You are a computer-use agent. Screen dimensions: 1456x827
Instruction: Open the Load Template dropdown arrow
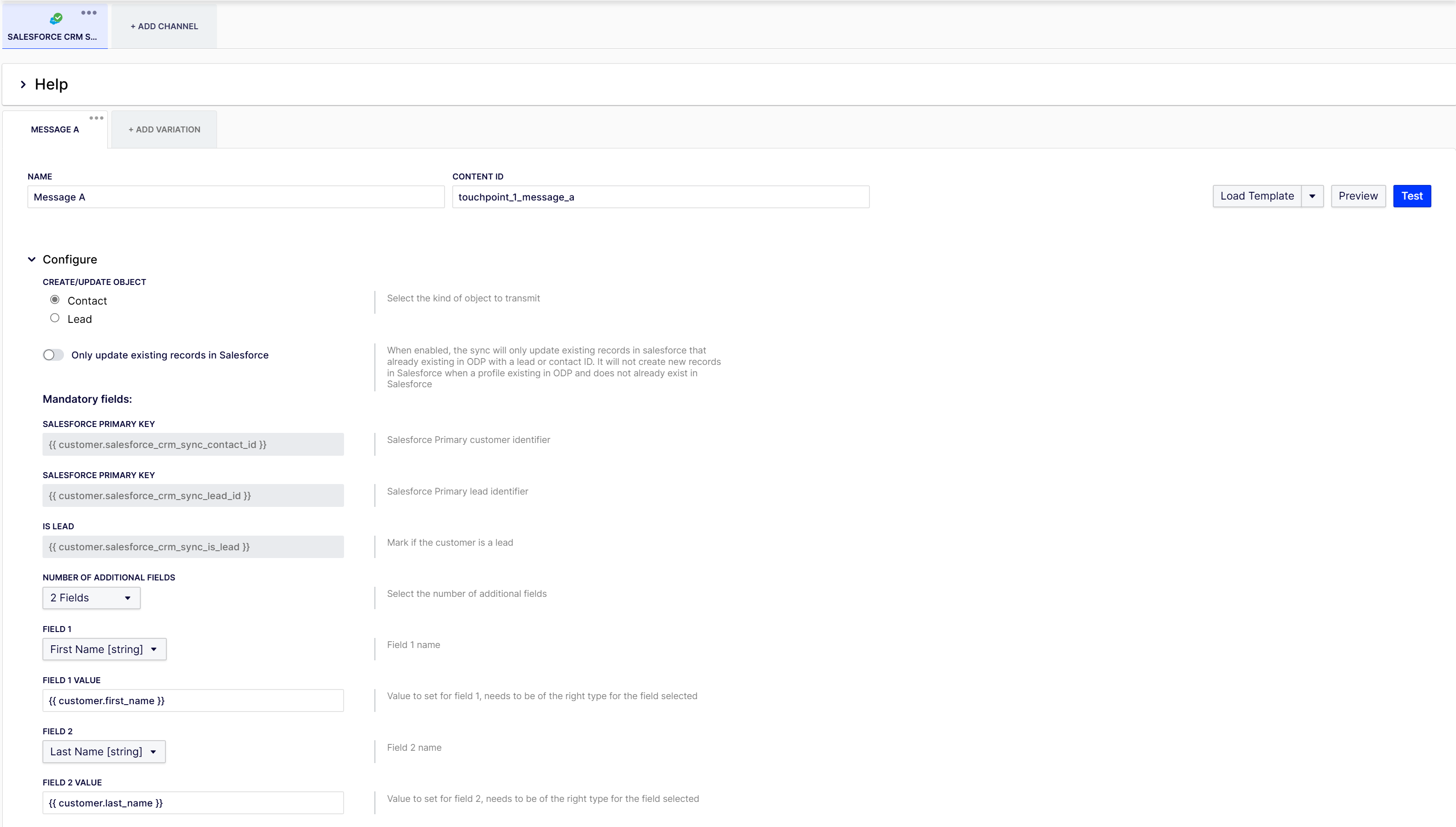click(x=1312, y=196)
